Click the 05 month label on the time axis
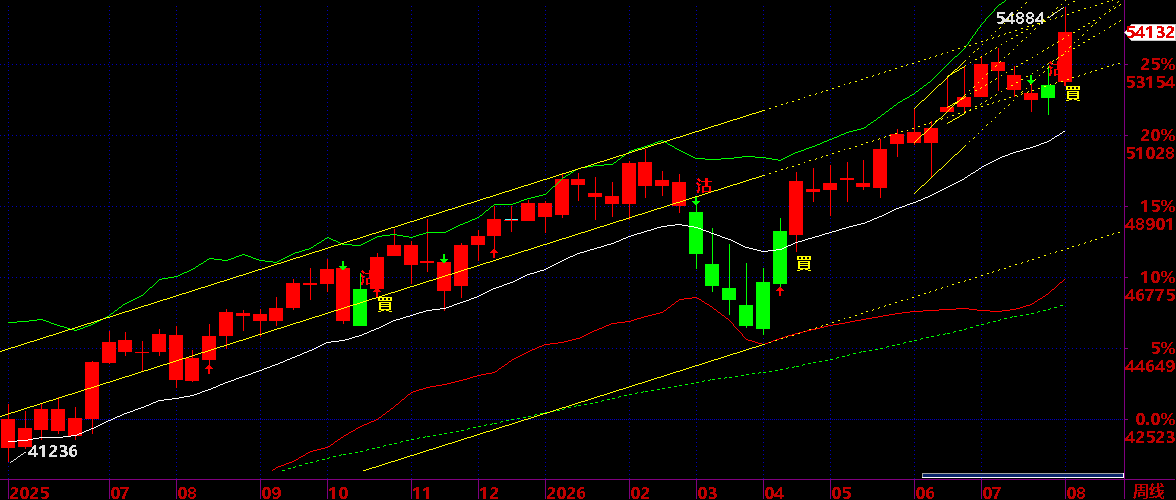The image size is (1176, 500). 841,493
